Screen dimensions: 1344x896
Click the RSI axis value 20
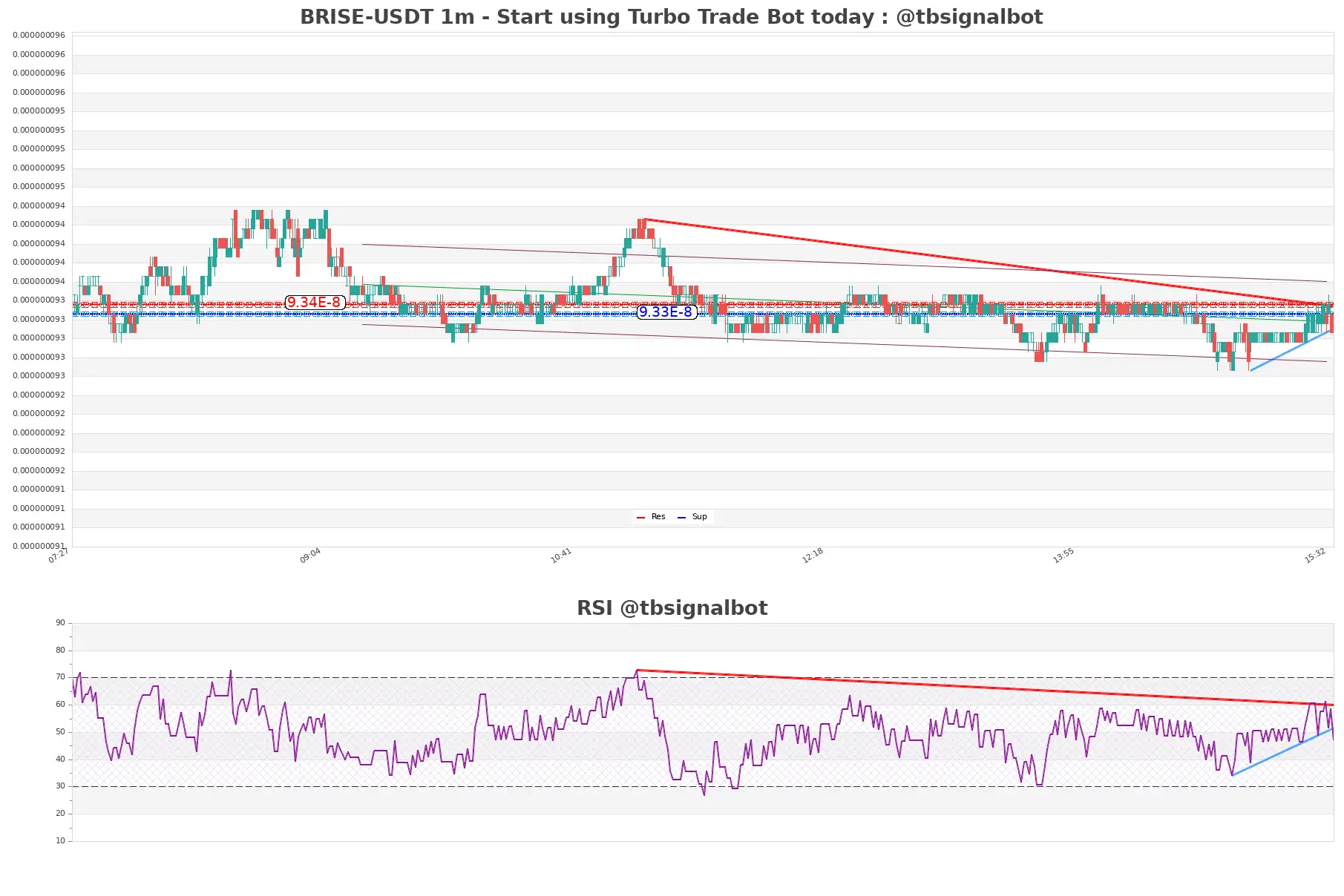coord(60,814)
